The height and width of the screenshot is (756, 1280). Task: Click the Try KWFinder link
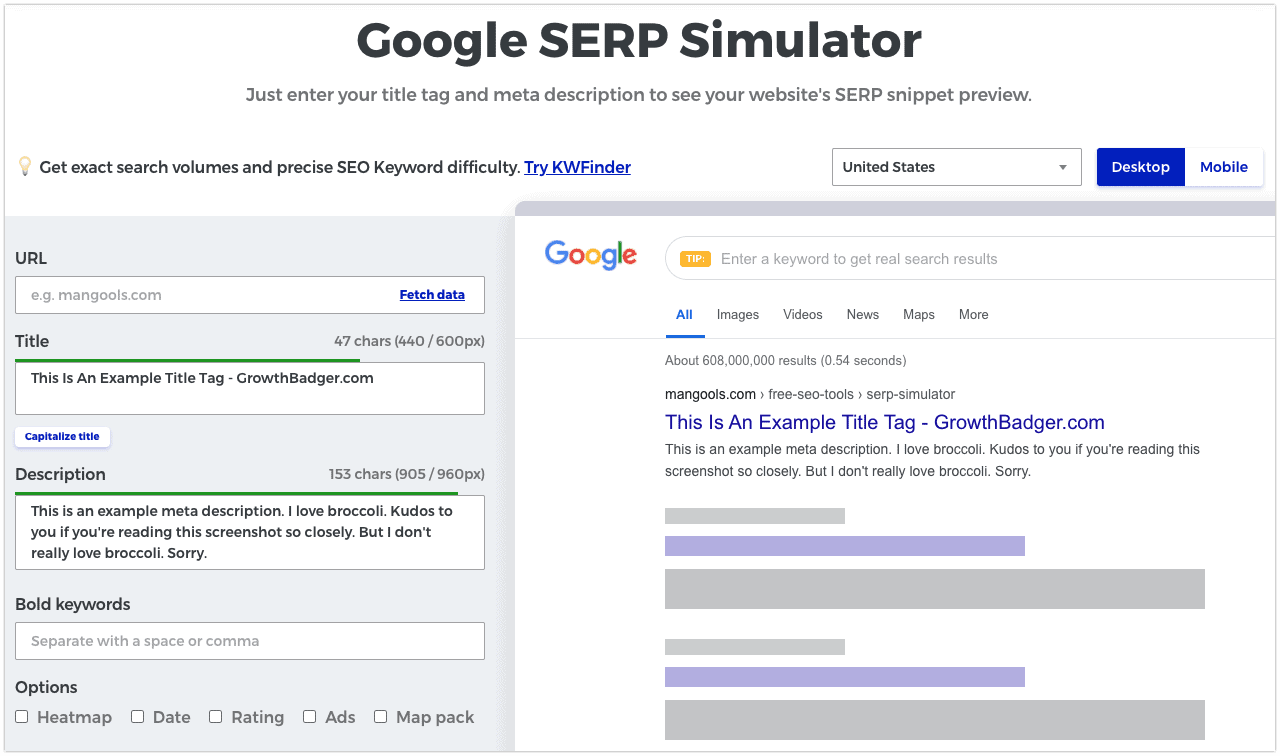(577, 167)
